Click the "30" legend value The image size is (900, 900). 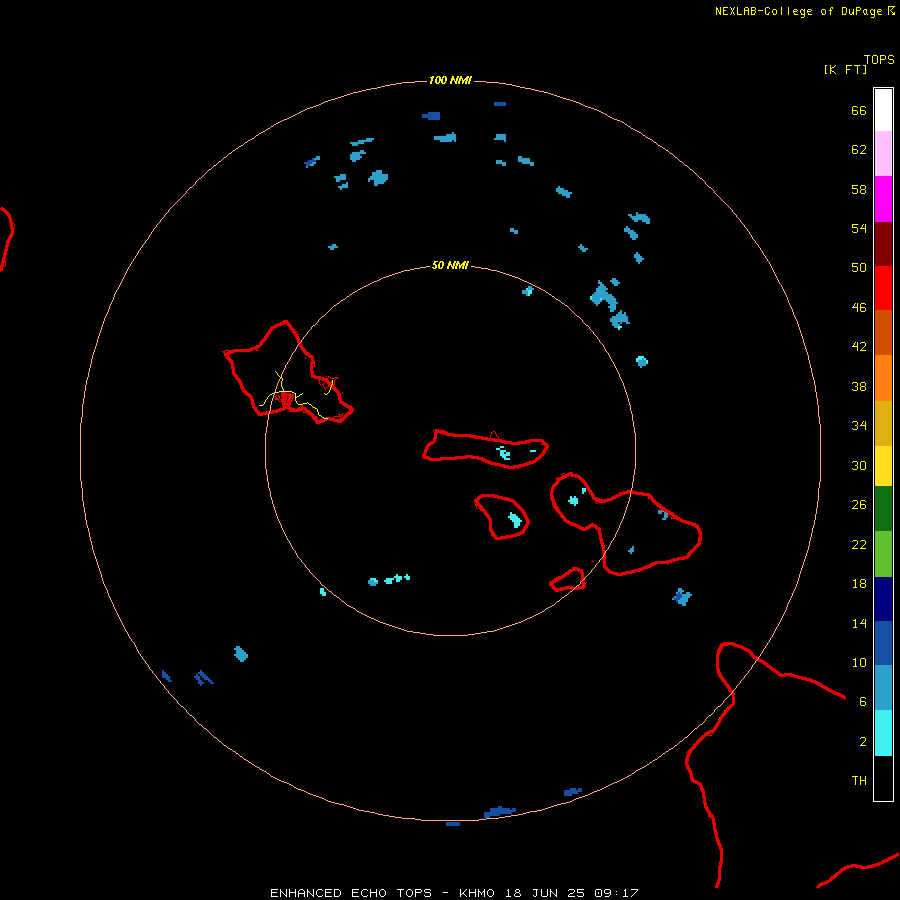(859, 465)
